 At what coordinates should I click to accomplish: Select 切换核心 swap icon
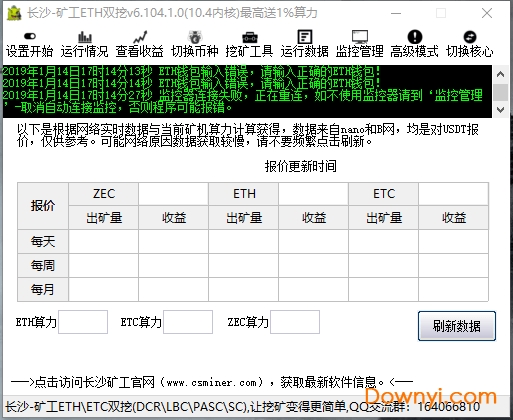pos(470,37)
